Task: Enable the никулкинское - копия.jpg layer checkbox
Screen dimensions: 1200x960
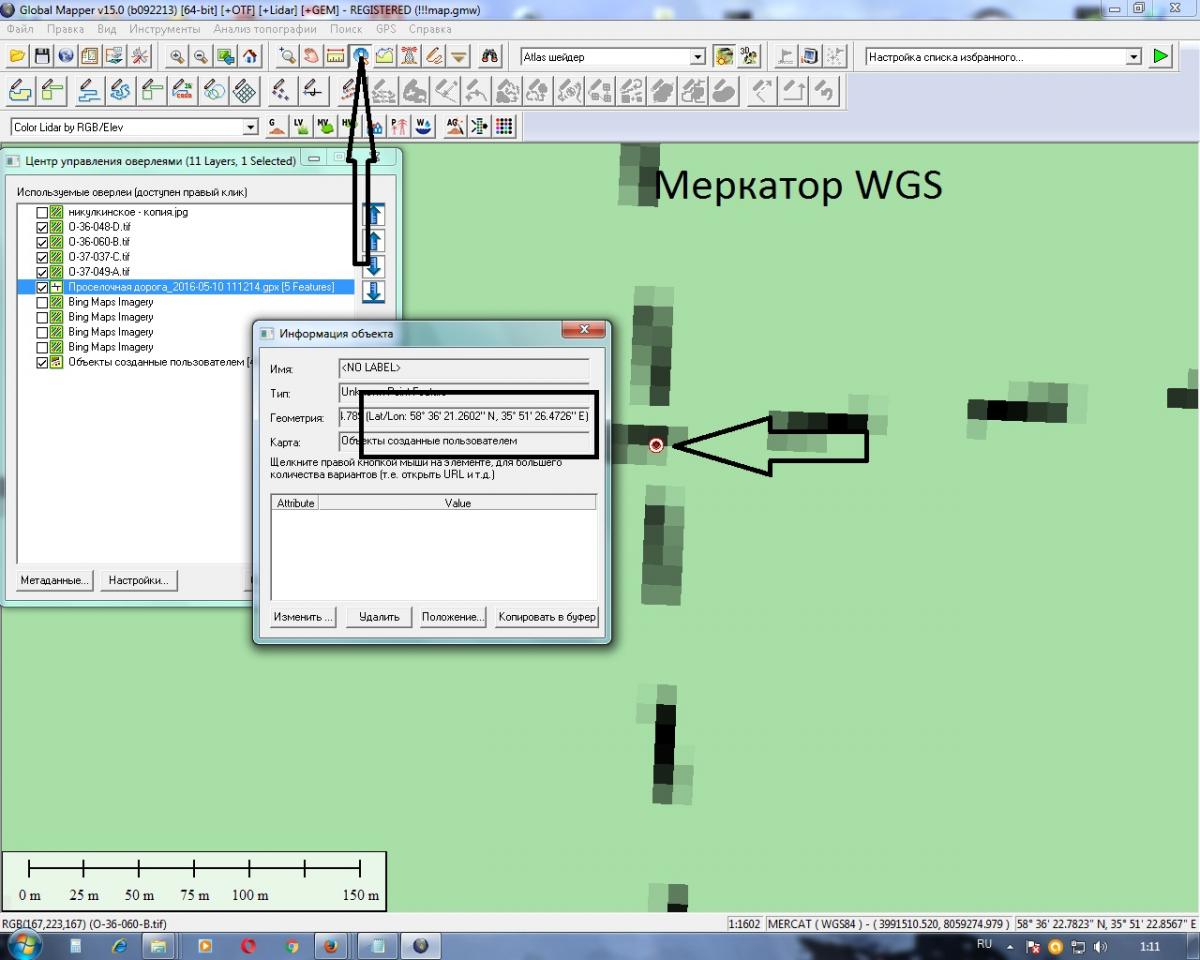Action: click(x=41, y=213)
